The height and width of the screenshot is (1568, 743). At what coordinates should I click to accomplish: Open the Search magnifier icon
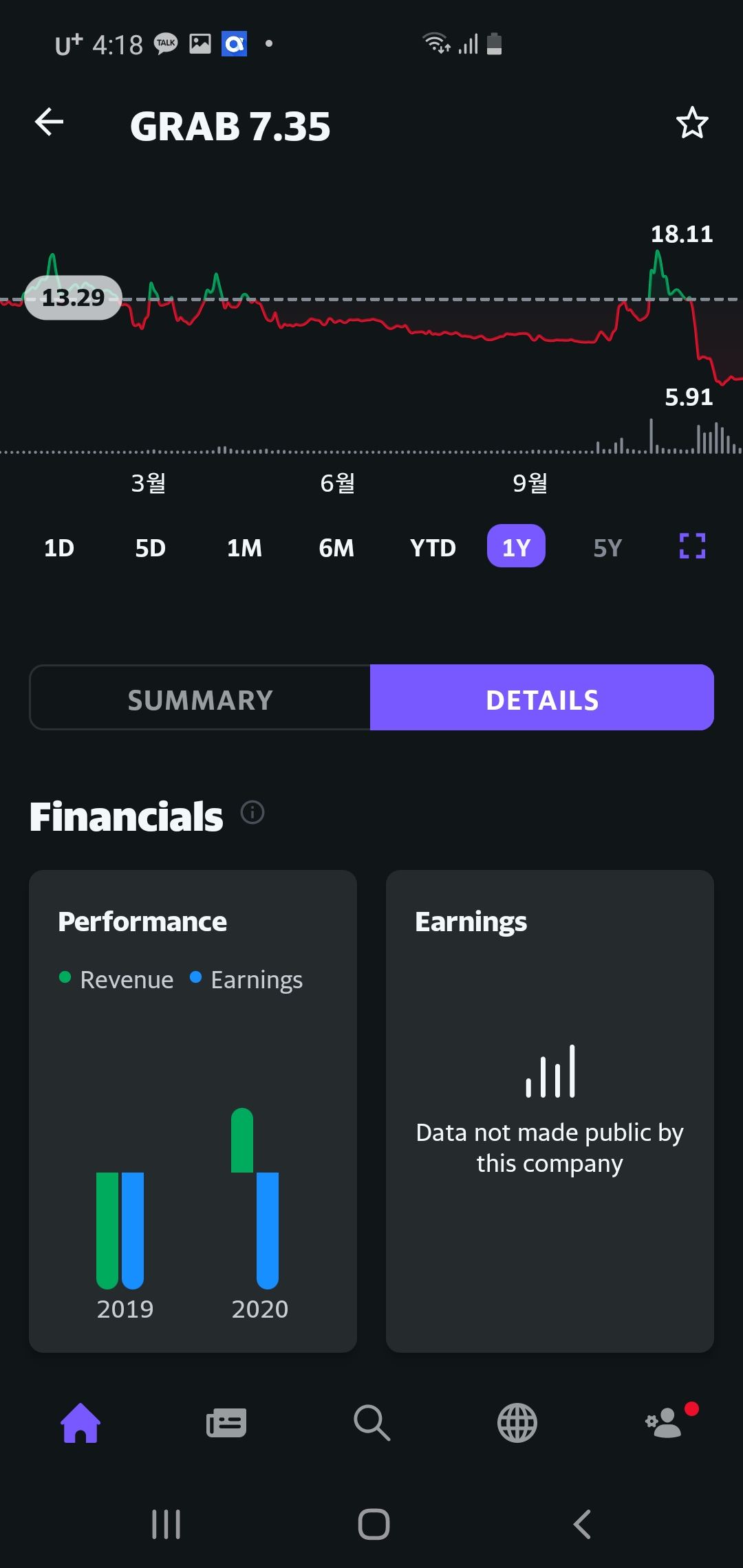tap(371, 1423)
